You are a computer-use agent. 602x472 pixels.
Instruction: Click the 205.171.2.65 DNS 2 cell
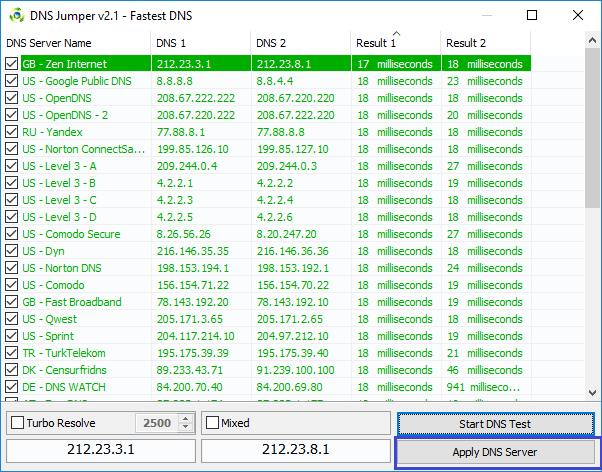pos(290,319)
